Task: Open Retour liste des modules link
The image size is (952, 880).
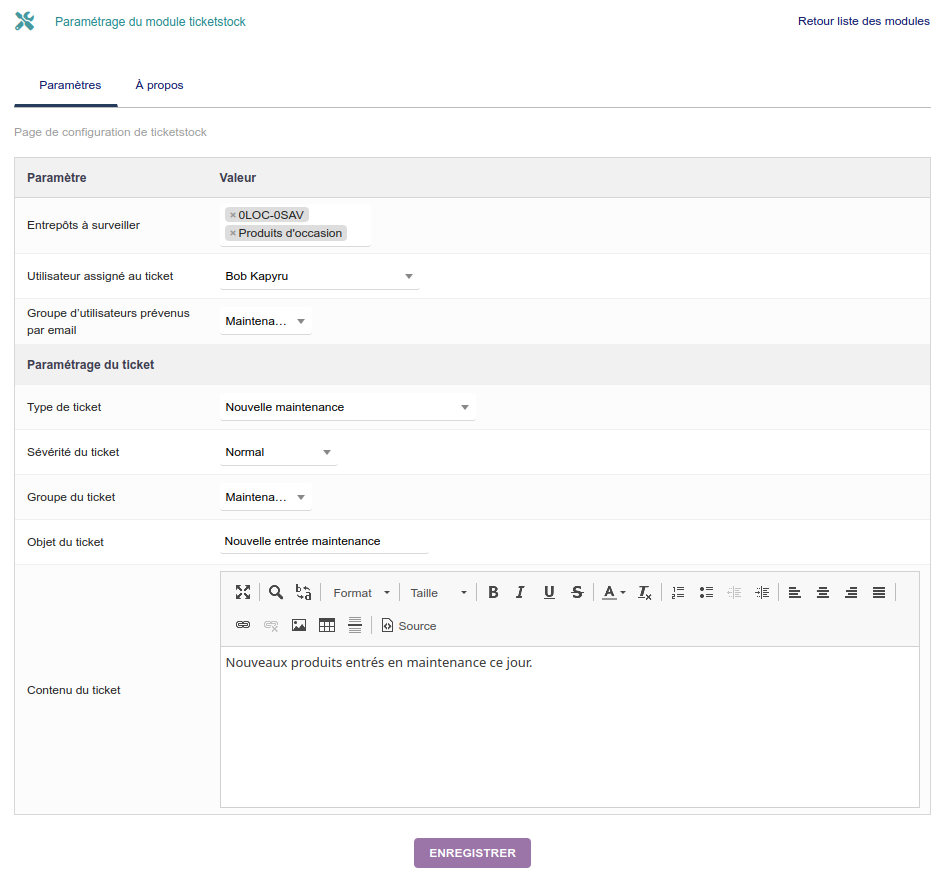Action: [x=863, y=21]
